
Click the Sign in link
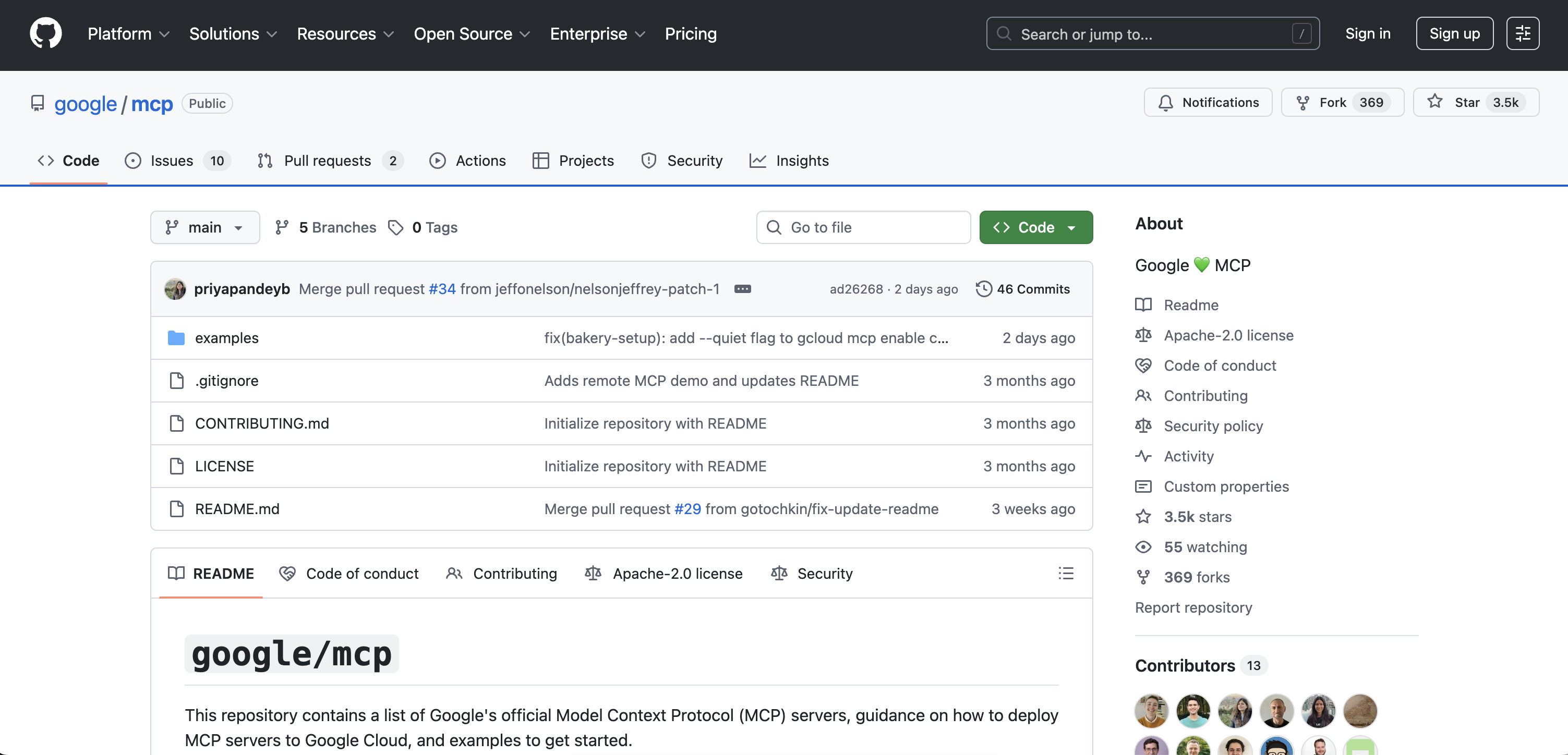[x=1367, y=33]
